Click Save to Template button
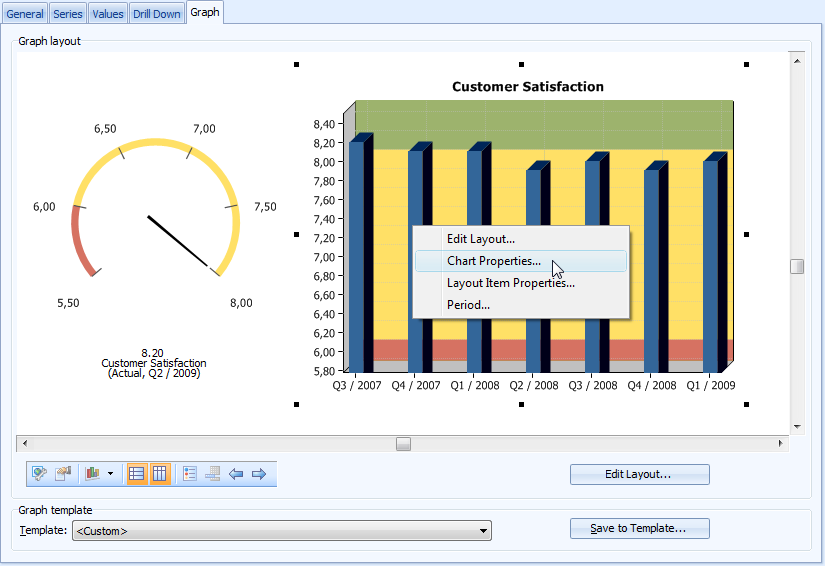825x566 pixels. coord(639,528)
